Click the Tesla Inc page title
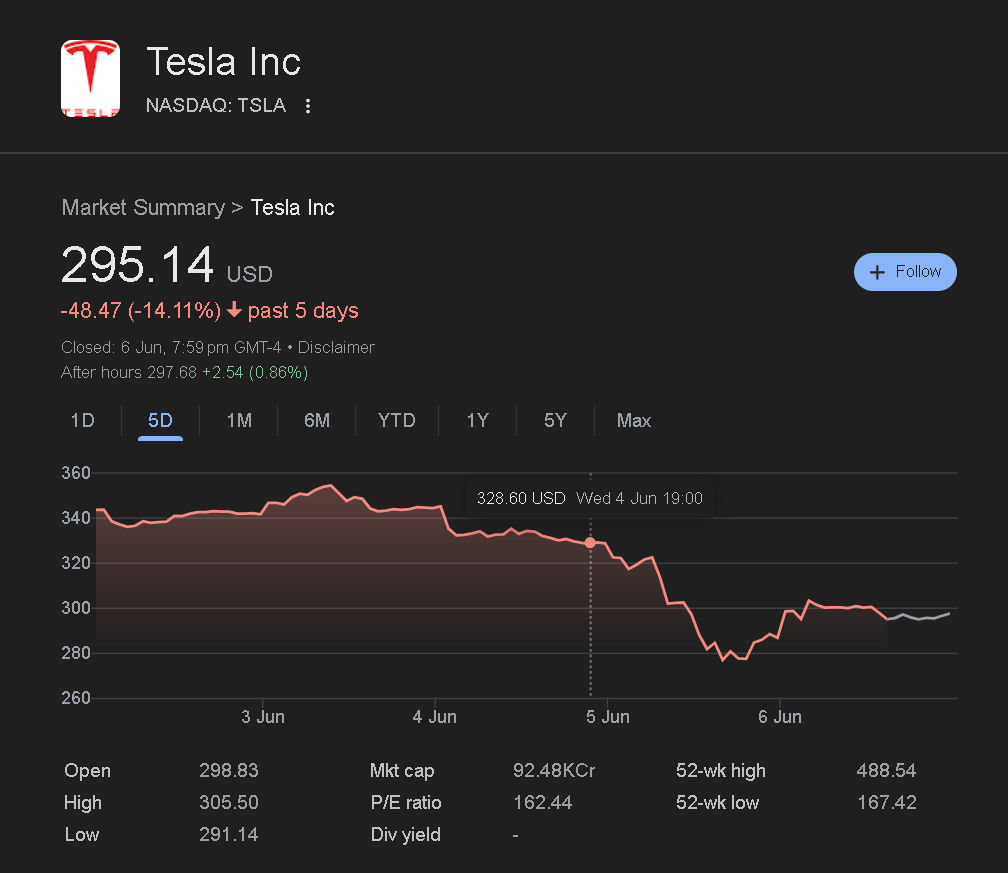 [224, 62]
